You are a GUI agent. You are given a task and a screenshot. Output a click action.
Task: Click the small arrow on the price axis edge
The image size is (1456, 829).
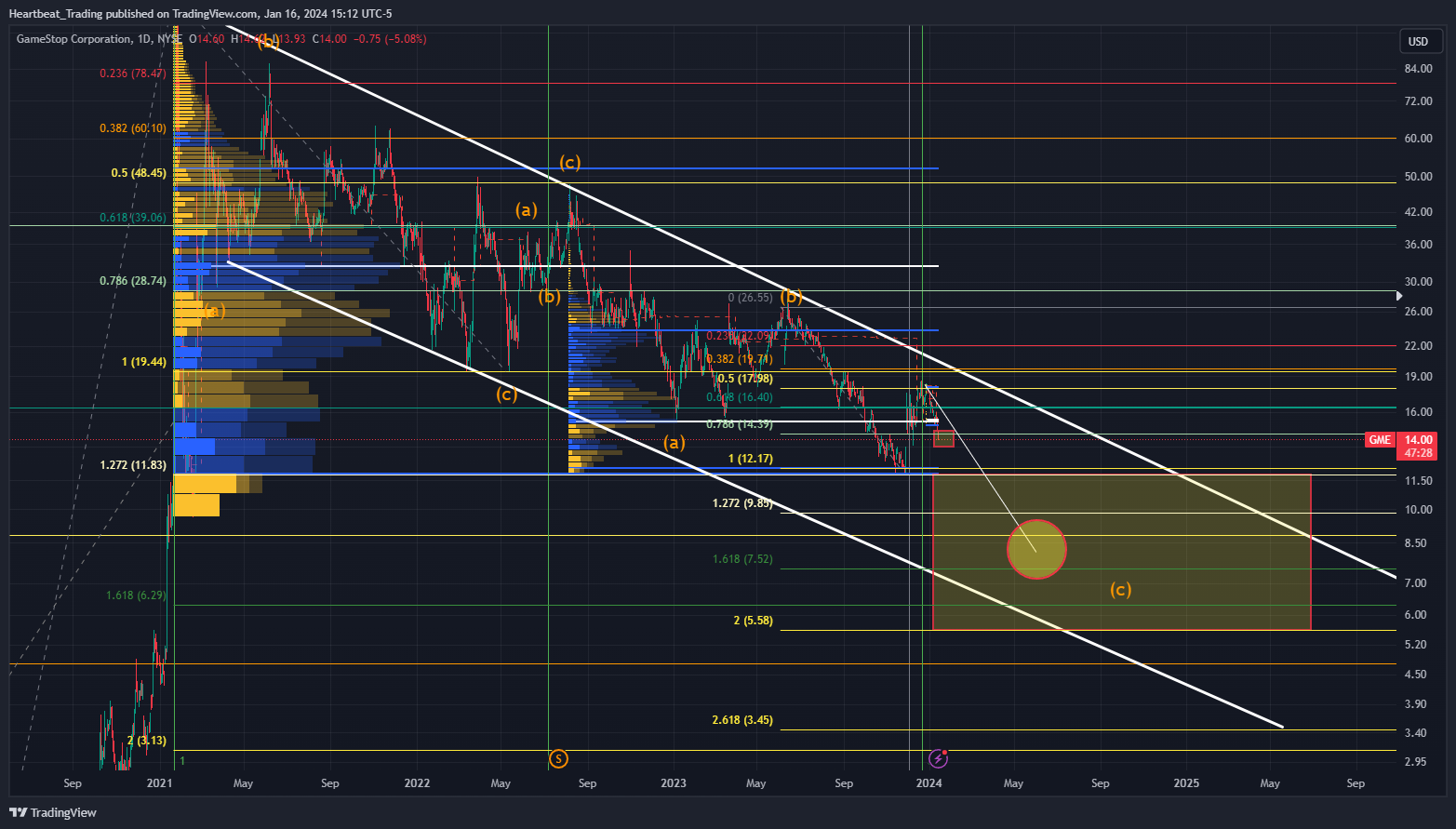(1400, 296)
